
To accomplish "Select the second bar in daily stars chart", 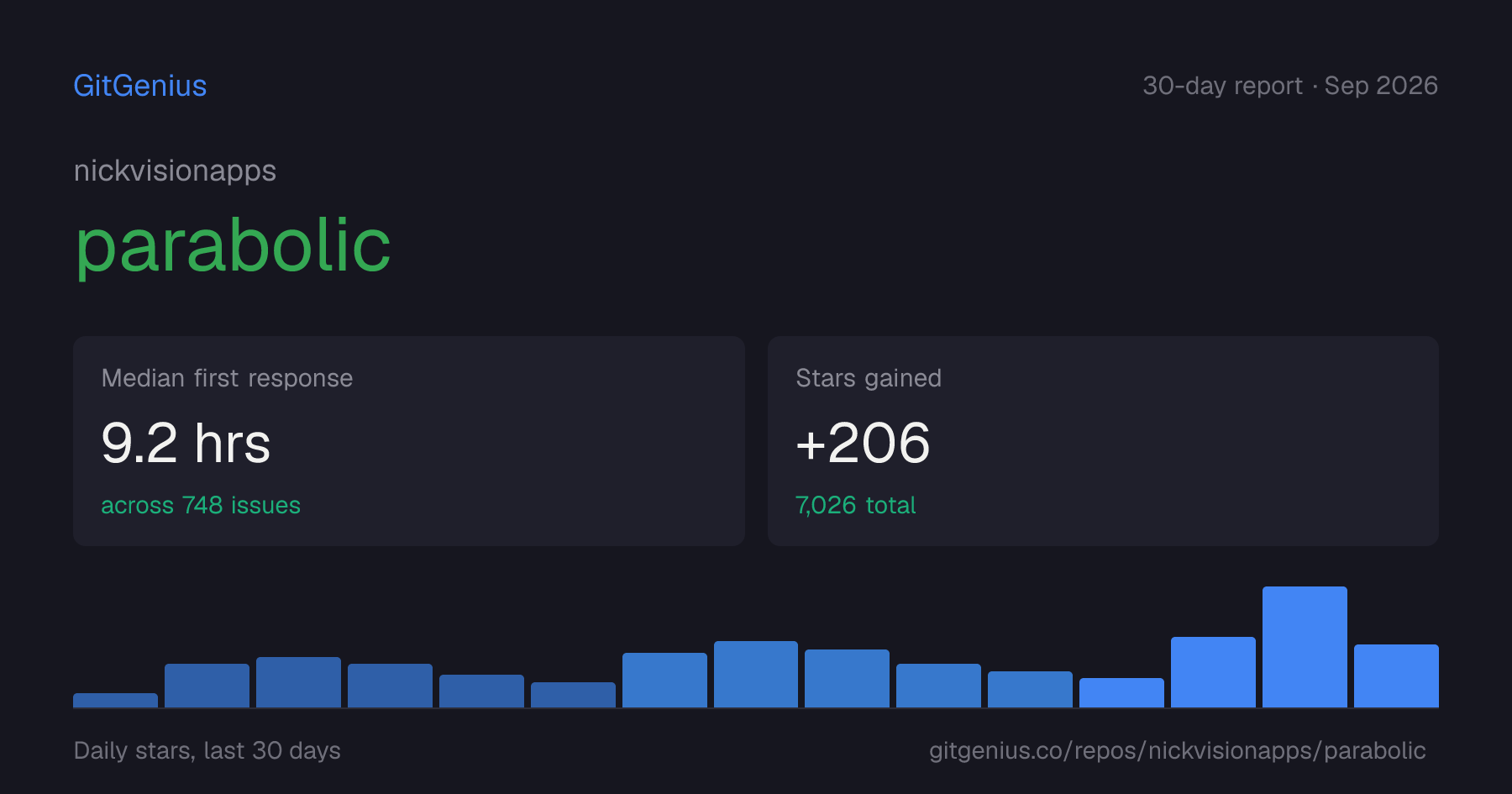I will [x=207, y=686].
